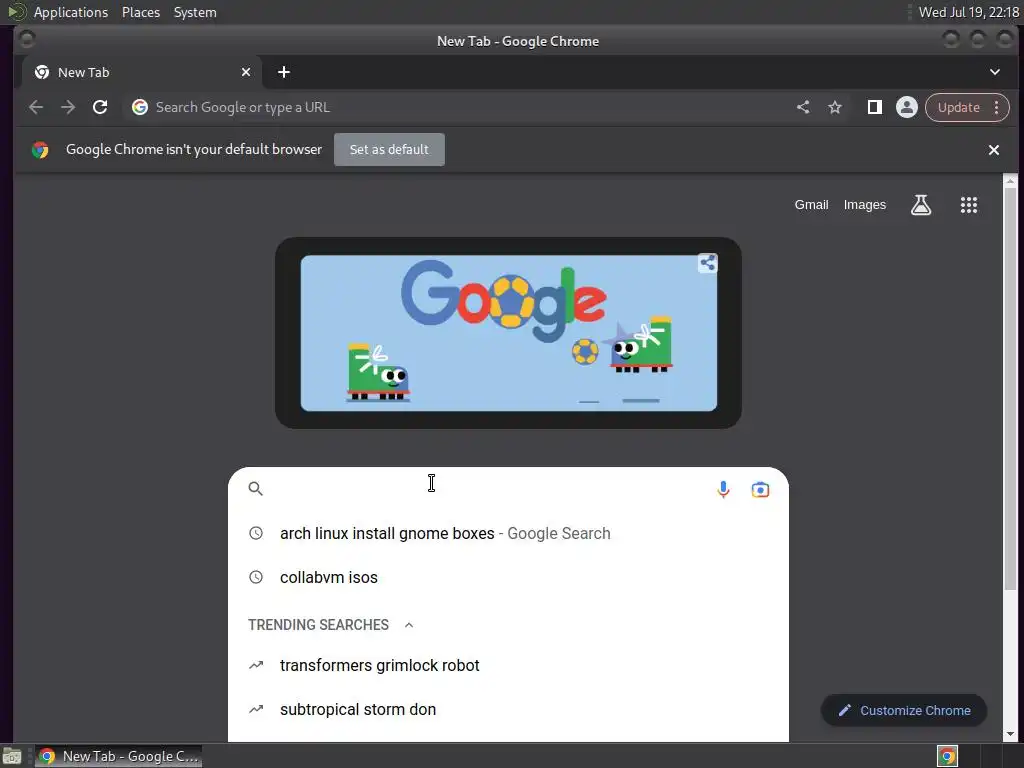Select trending search transformers grimlock robot
The width and height of the screenshot is (1024, 768).
[508, 665]
